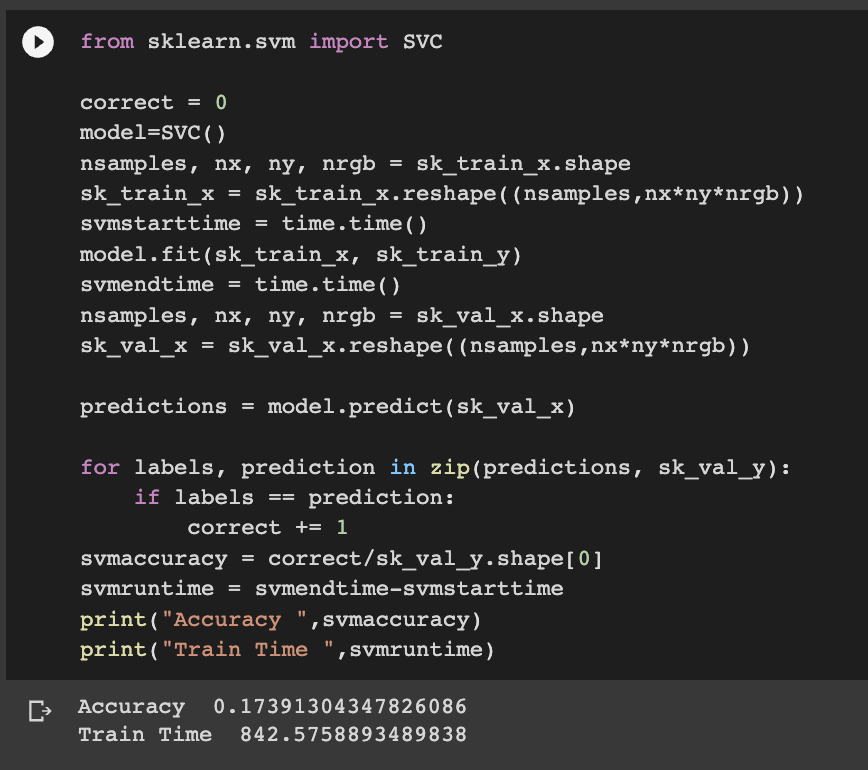Click the output toggle icon beside Accuracy

(x=40, y=711)
